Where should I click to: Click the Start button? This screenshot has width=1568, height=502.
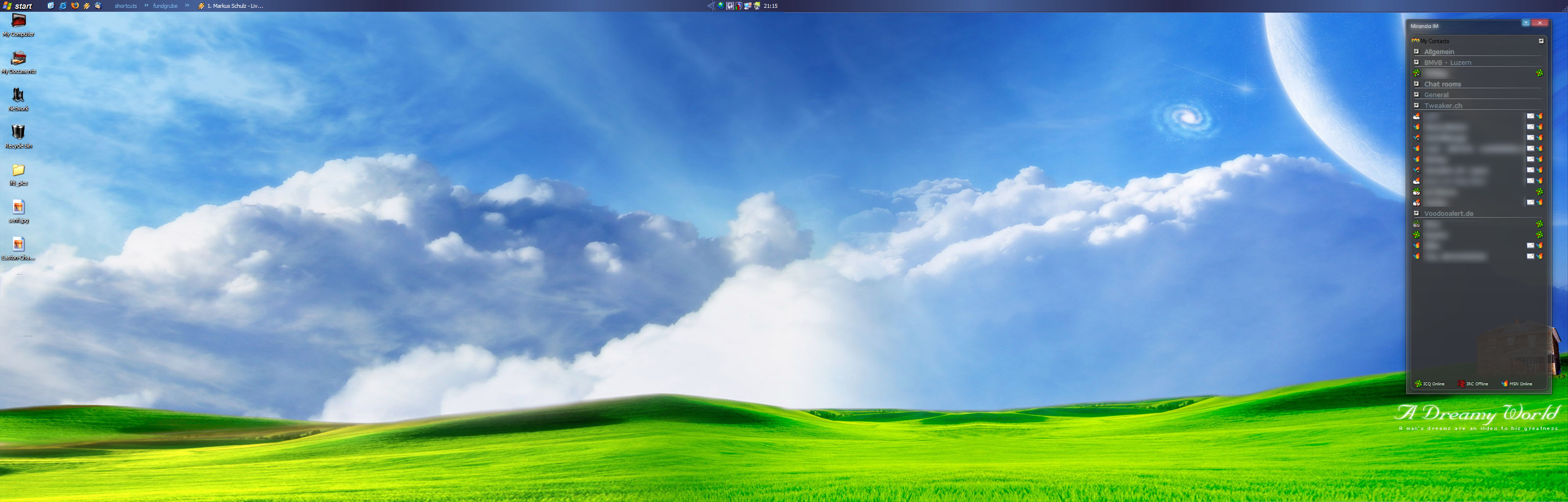point(18,5)
